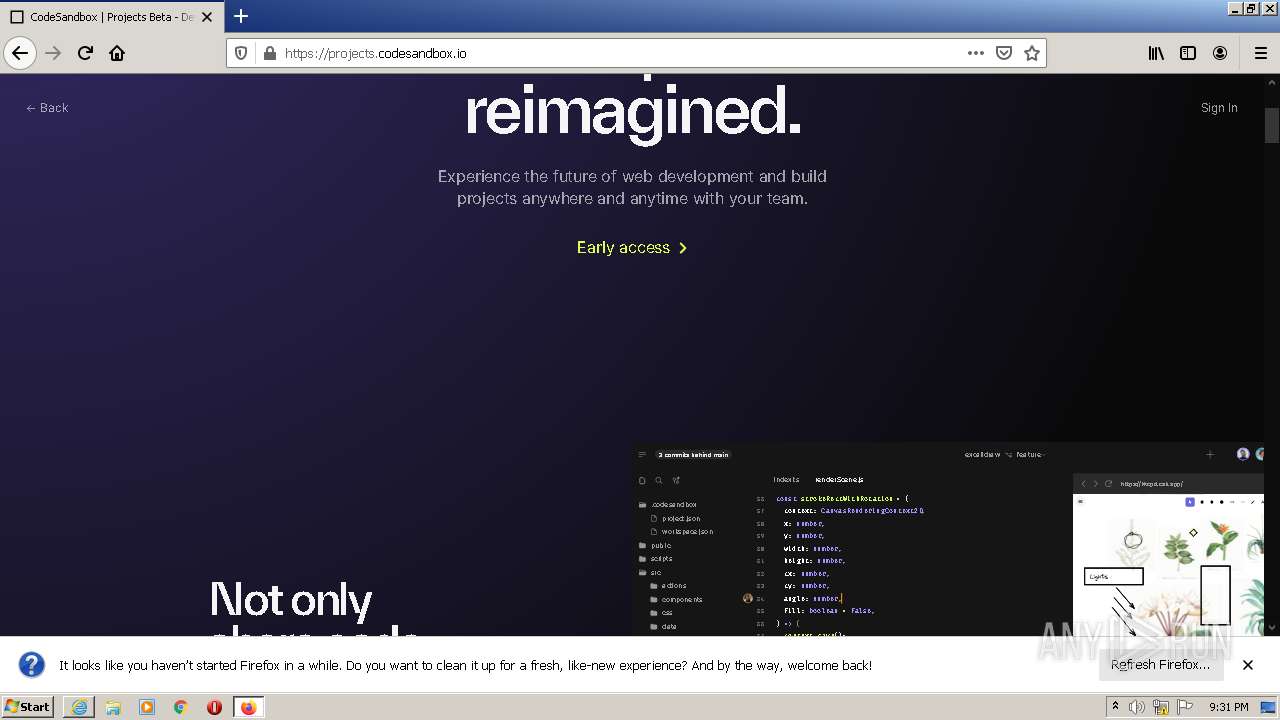This screenshot has height=720, width=1280.
Task: Open the Library history and bookmarks menu
Action: [1156, 53]
